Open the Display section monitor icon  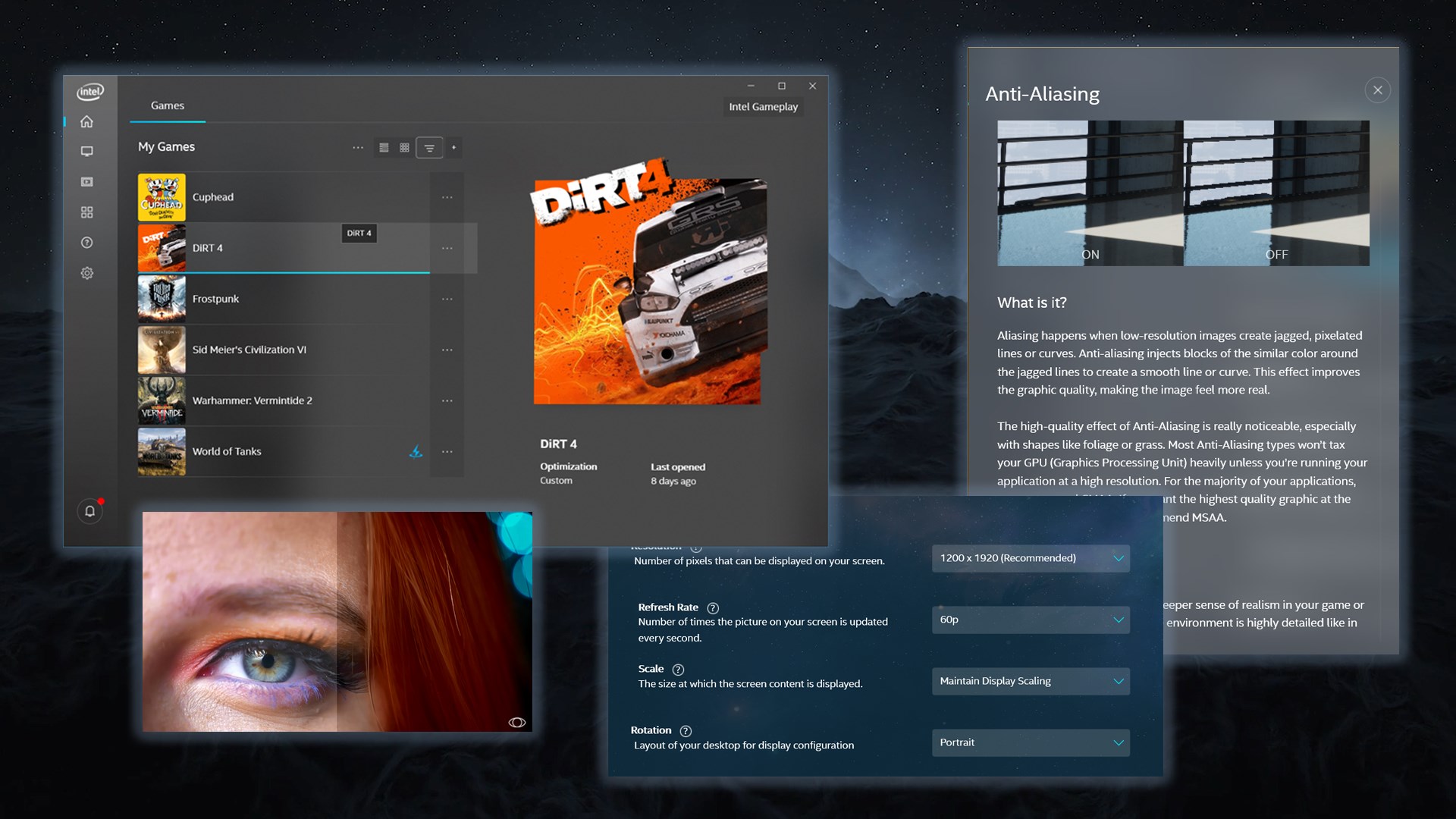87,152
